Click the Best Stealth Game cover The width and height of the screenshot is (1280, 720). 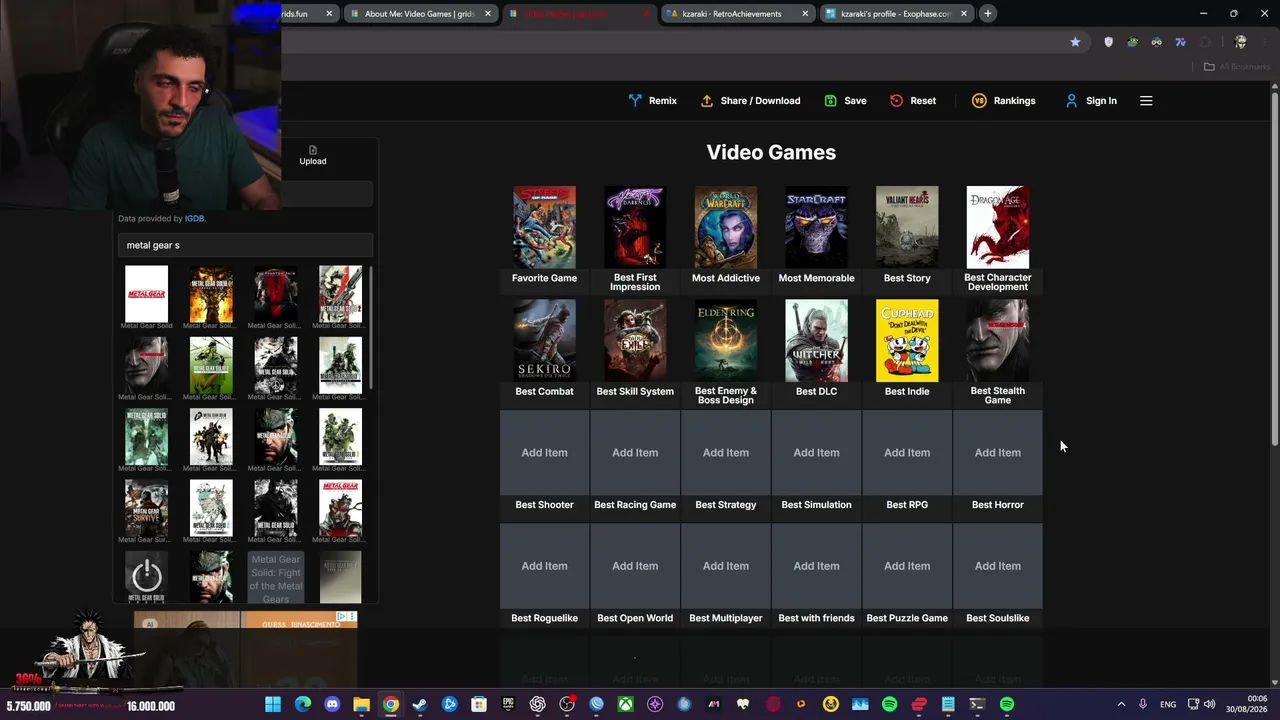[x=998, y=340]
